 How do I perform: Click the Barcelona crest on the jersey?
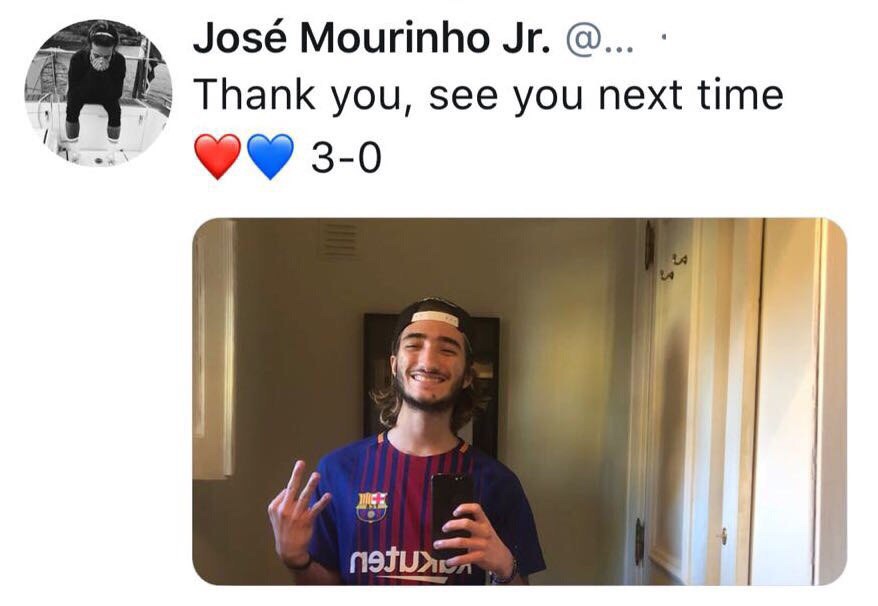point(372,507)
